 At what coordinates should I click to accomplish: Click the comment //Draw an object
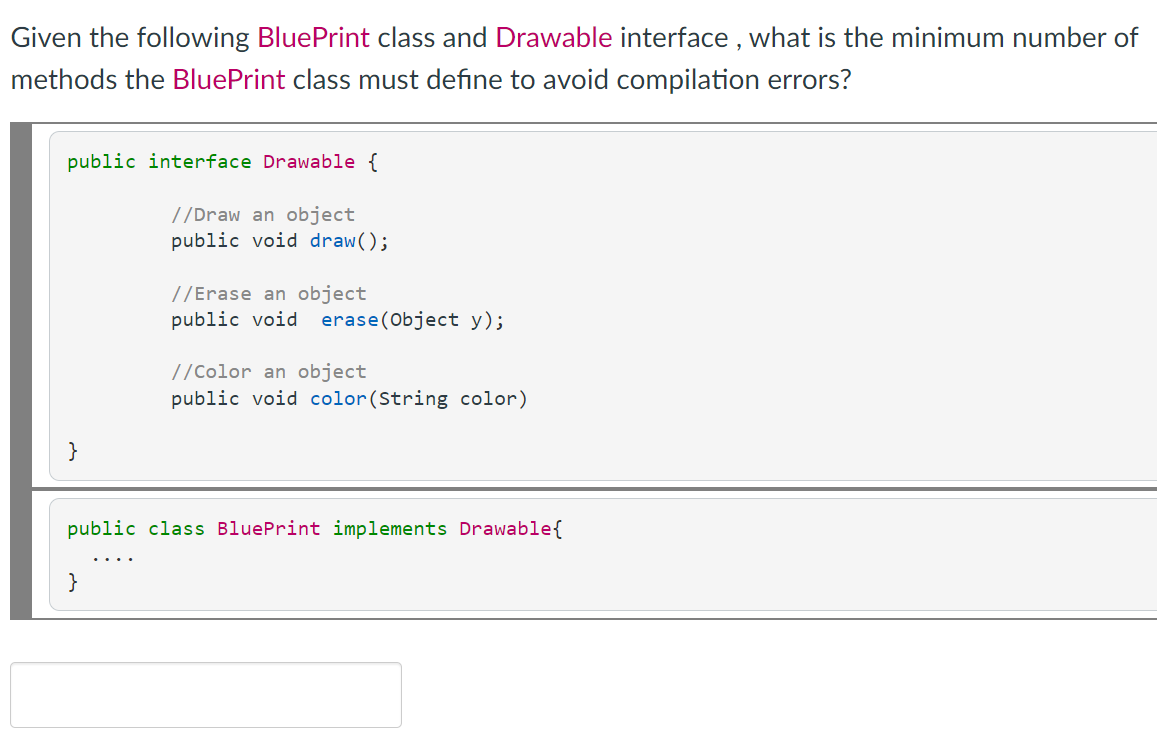pos(263,214)
